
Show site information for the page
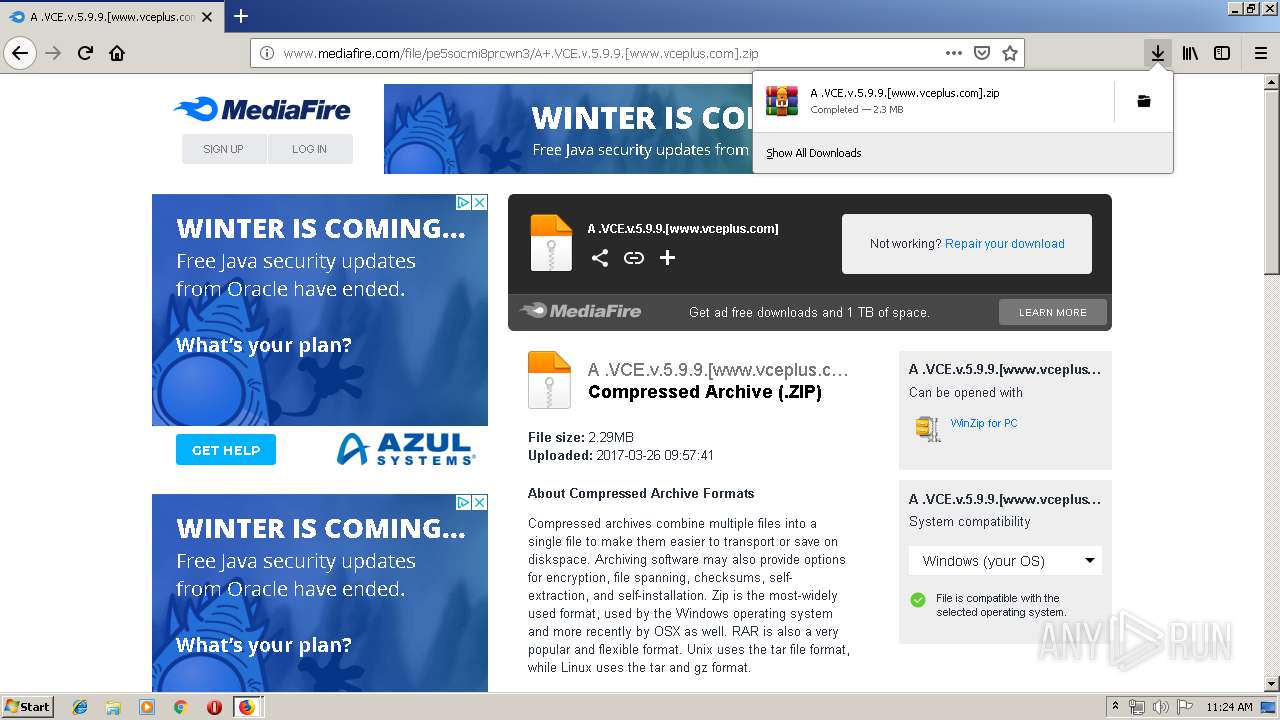(267, 53)
